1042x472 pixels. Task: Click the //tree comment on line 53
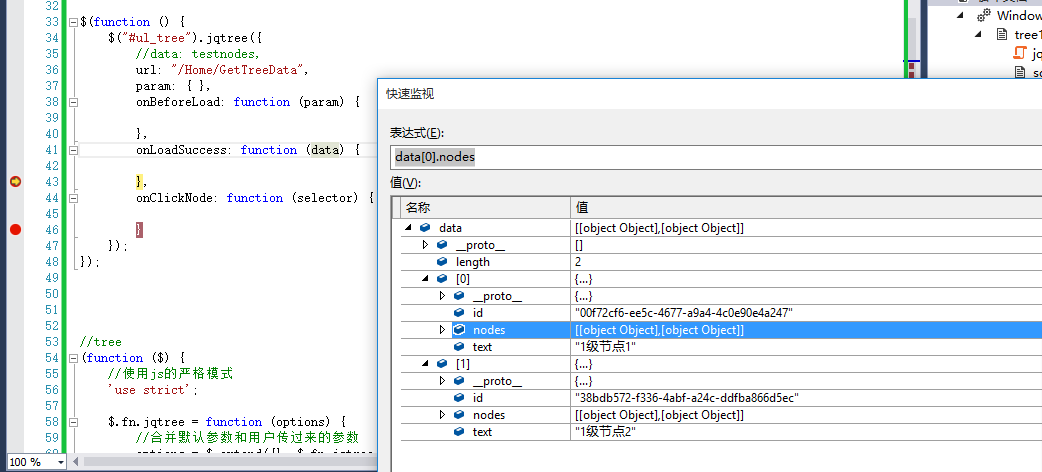(x=100, y=342)
